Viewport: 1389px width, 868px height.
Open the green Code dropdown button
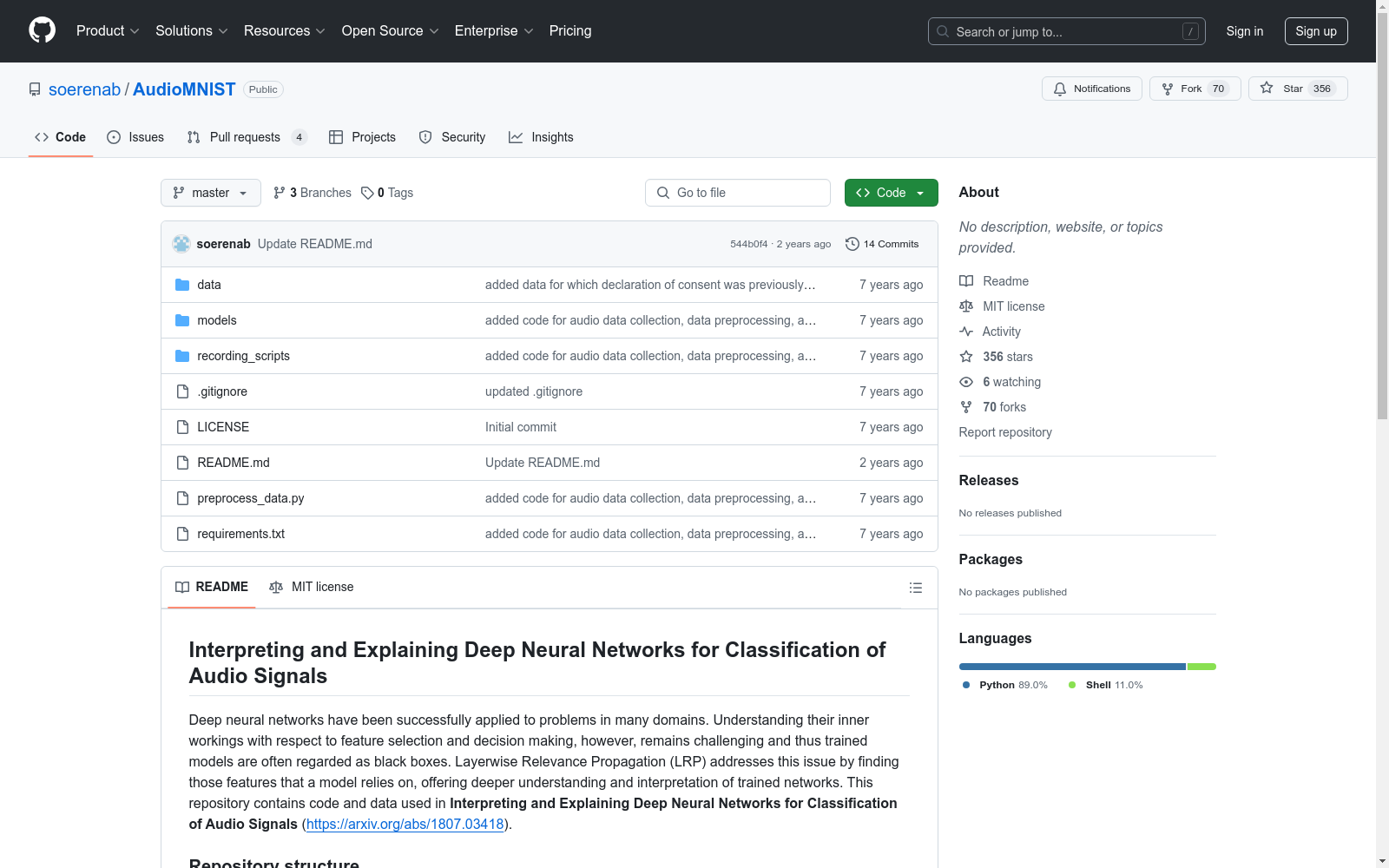pos(891,193)
